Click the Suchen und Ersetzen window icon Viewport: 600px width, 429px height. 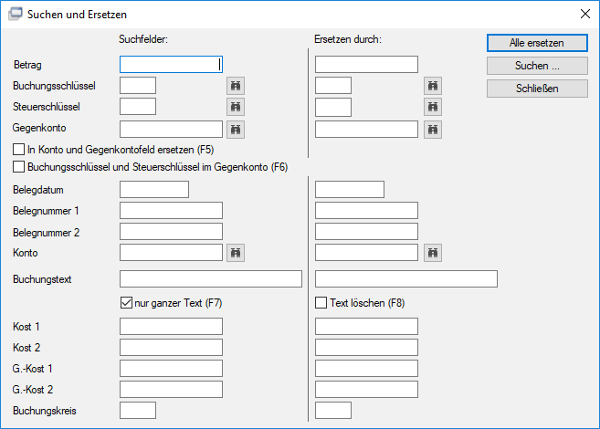(x=15, y=14)
